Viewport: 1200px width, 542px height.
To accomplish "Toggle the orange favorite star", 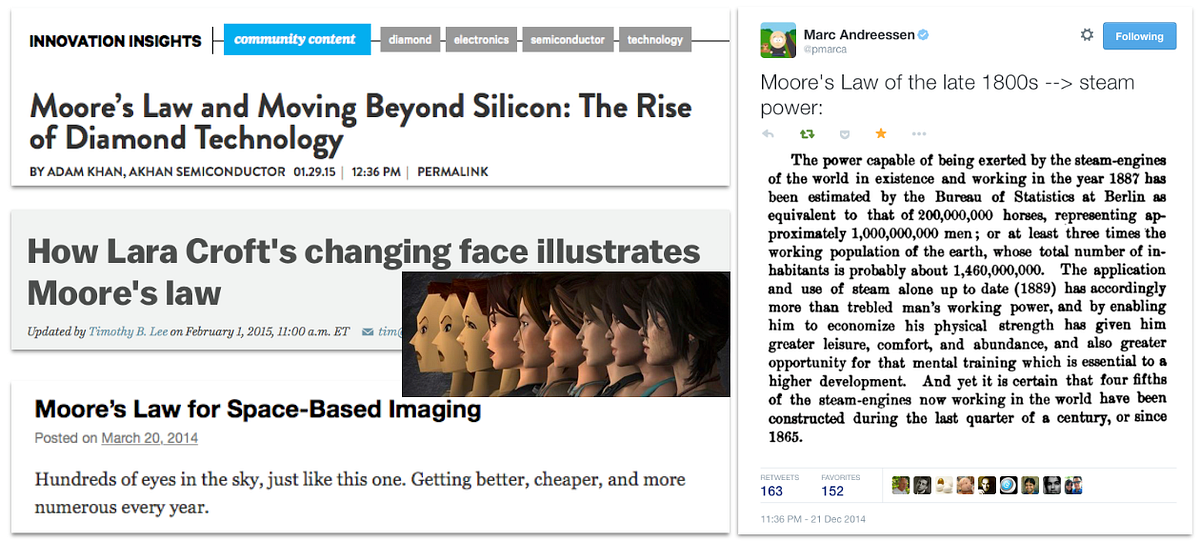I will coord(881,133).
